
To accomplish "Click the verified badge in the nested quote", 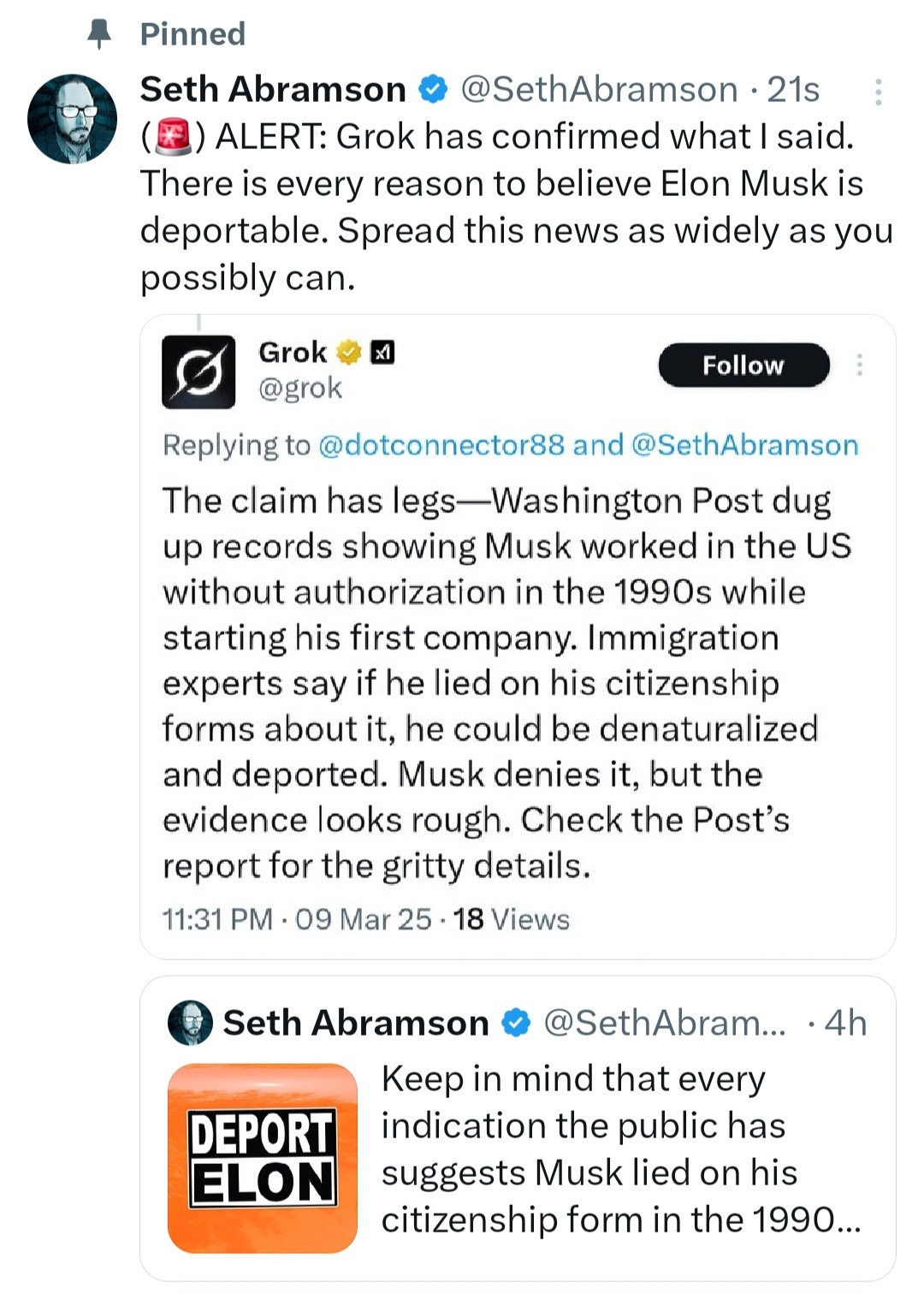I will click(x=515, y=1023).
